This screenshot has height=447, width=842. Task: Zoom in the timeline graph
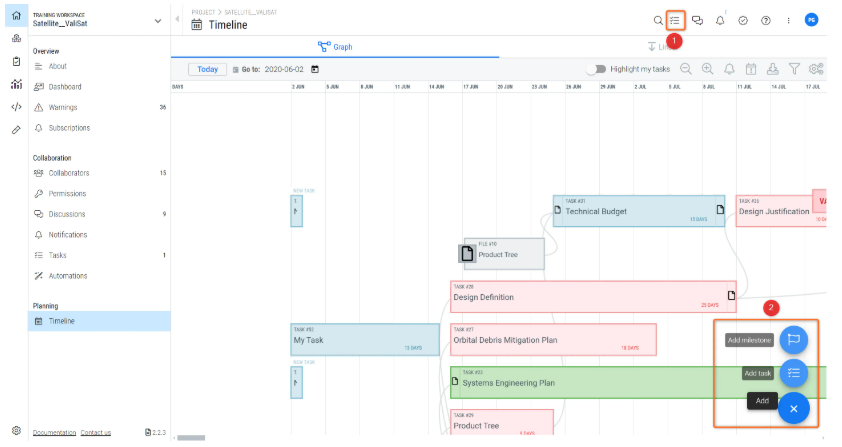pyautogui.click(x=707, y=69)
